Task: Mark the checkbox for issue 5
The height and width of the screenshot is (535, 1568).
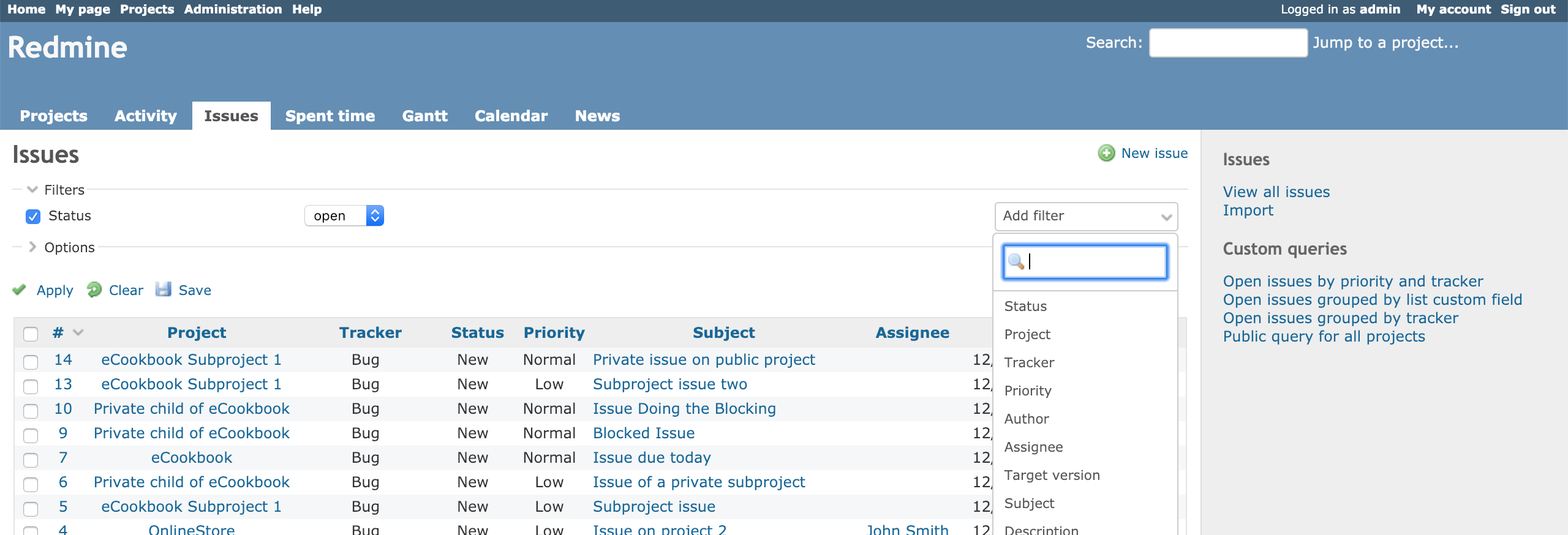Action: tap(31, 508)
